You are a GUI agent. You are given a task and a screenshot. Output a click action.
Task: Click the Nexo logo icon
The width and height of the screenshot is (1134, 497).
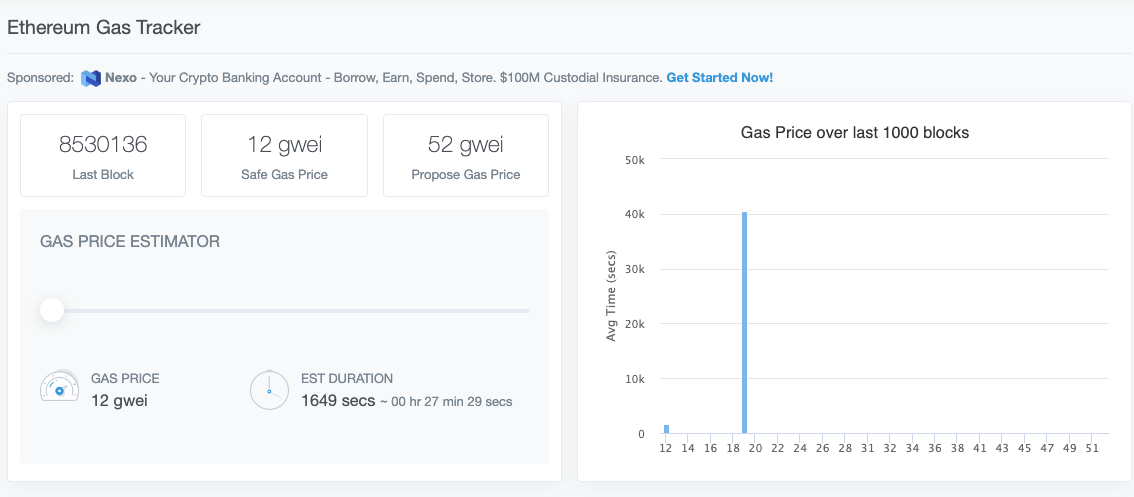pyautogui.click(x=90, y=78)
